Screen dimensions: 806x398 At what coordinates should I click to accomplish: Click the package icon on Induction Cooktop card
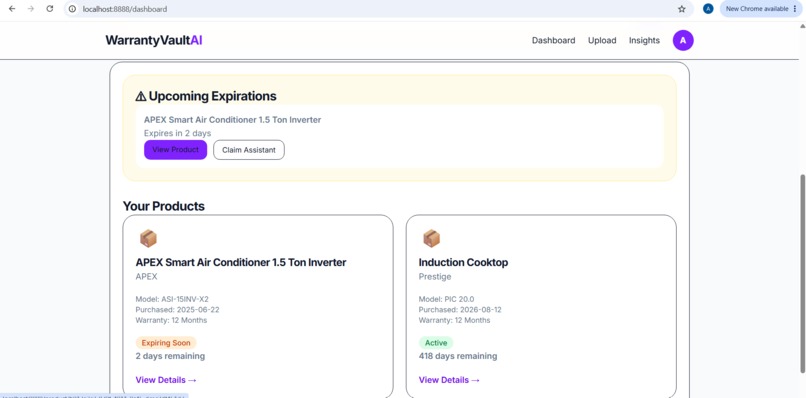pos(431,238)
